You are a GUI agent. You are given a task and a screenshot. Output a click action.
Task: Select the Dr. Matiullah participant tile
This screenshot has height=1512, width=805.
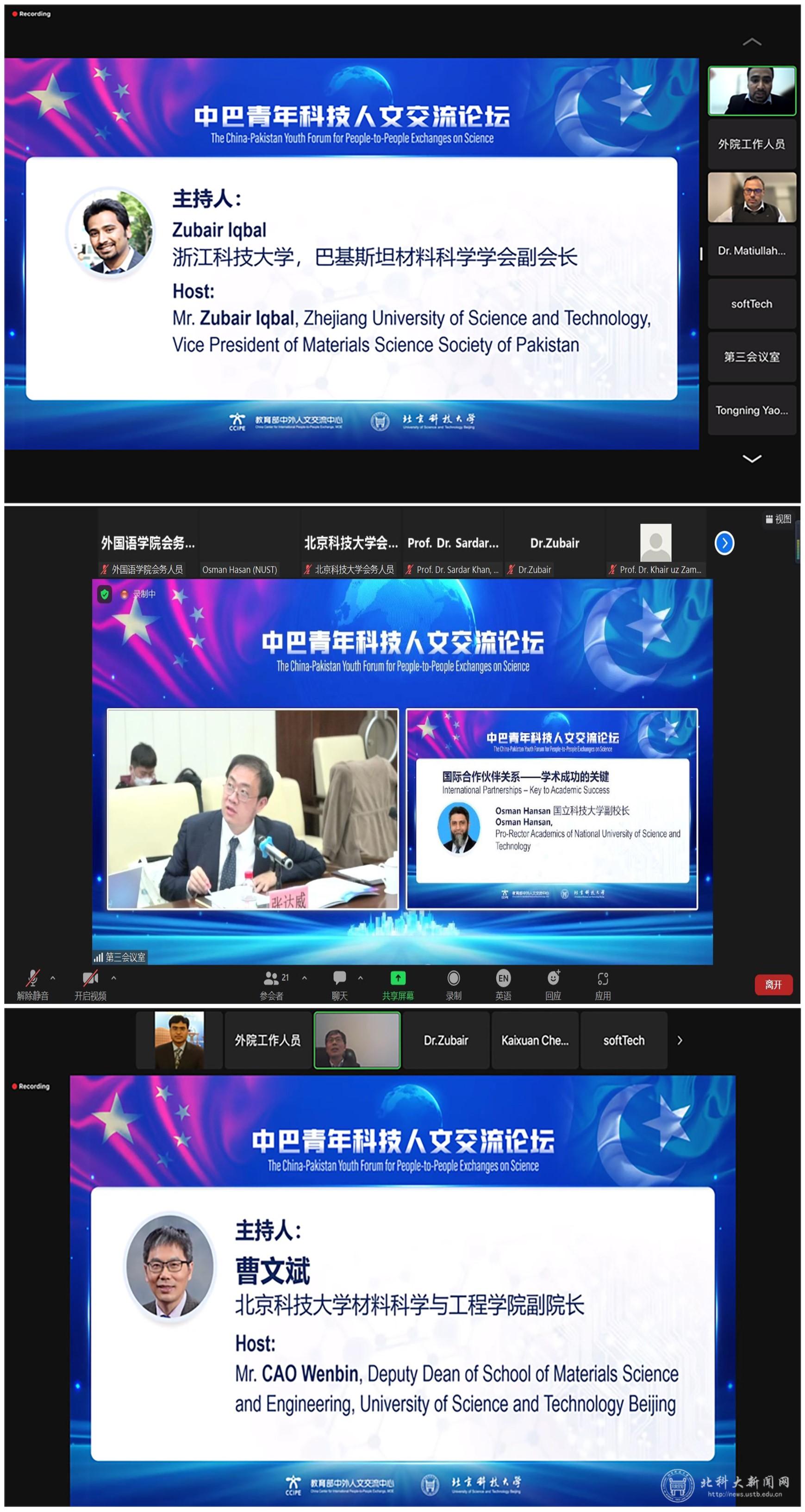pos(752,251)
